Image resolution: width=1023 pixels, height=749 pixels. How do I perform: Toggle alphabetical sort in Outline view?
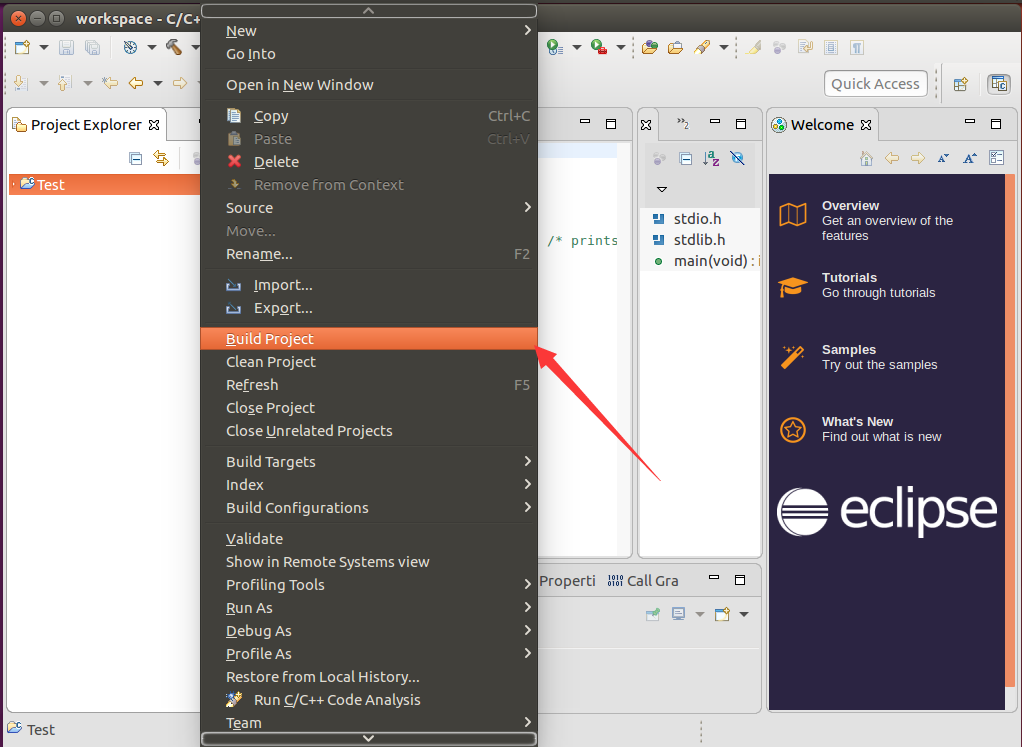pos(711,159)
